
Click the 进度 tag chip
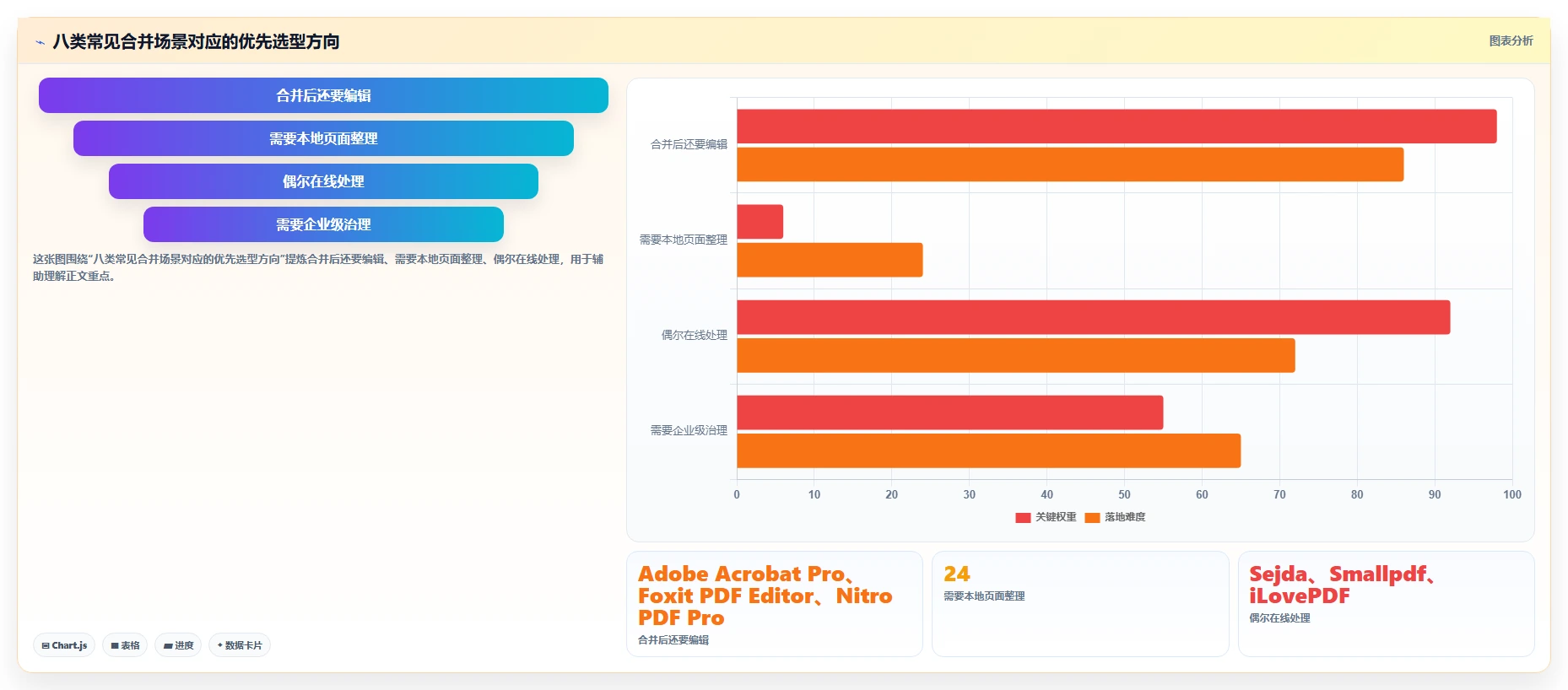click(x=178, y=645)
